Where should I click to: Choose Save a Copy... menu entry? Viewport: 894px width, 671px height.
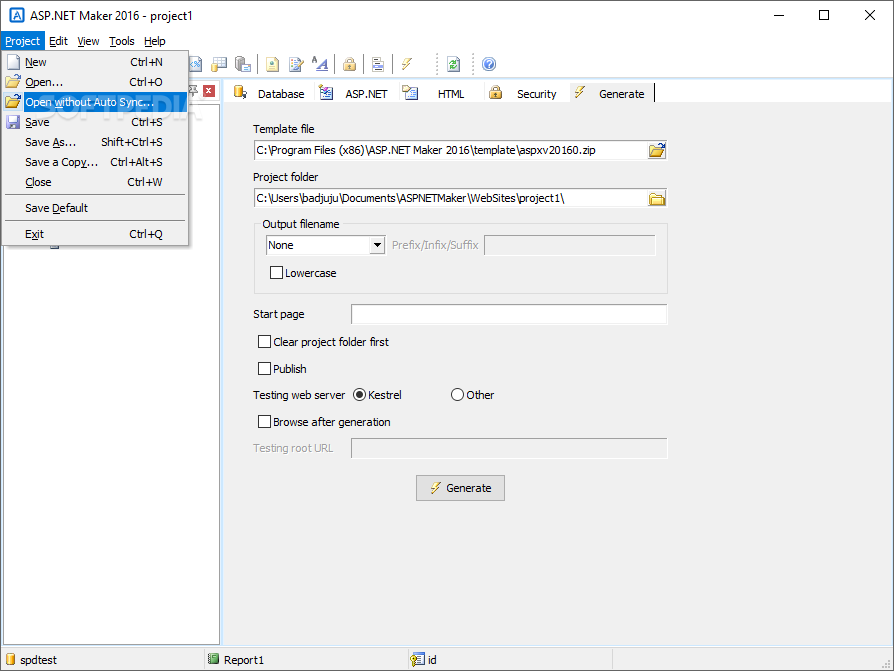tap(95, 162)
